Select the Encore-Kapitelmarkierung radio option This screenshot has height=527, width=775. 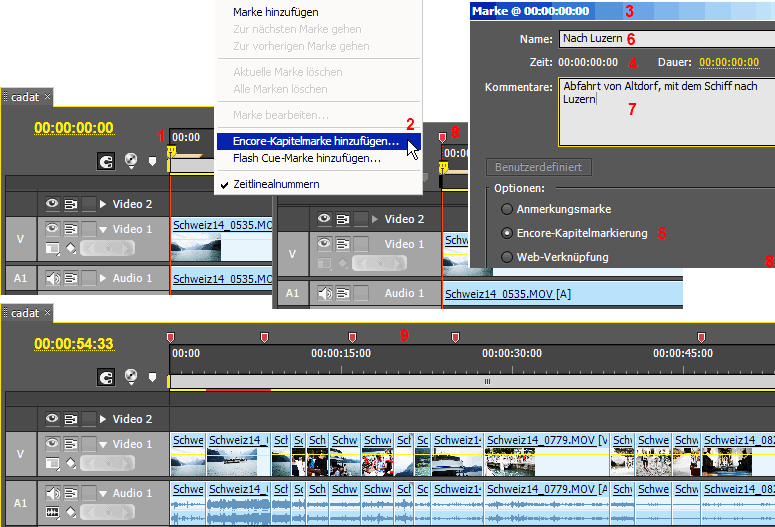coord(507,233)
